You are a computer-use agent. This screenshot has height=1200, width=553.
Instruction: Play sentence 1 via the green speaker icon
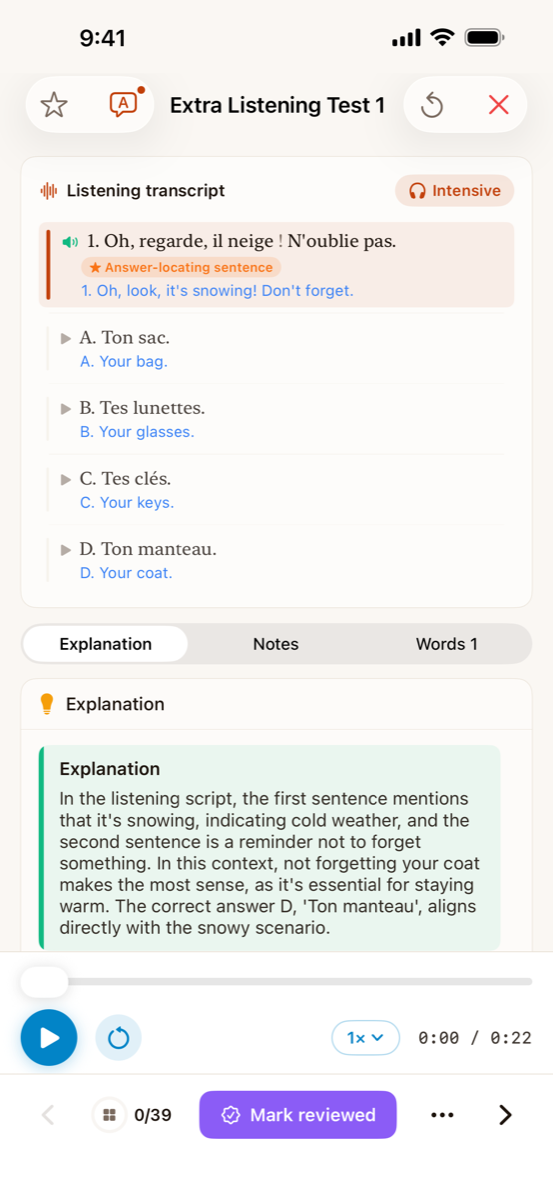tap(70, 242)
